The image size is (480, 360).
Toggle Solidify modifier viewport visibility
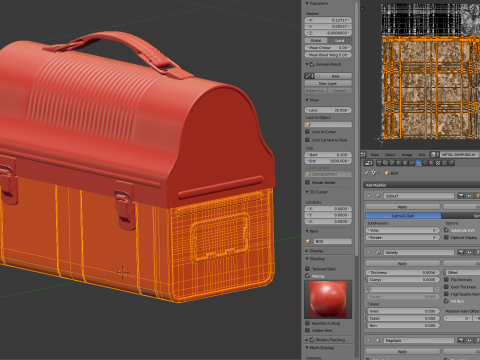[x=469, y=252]
